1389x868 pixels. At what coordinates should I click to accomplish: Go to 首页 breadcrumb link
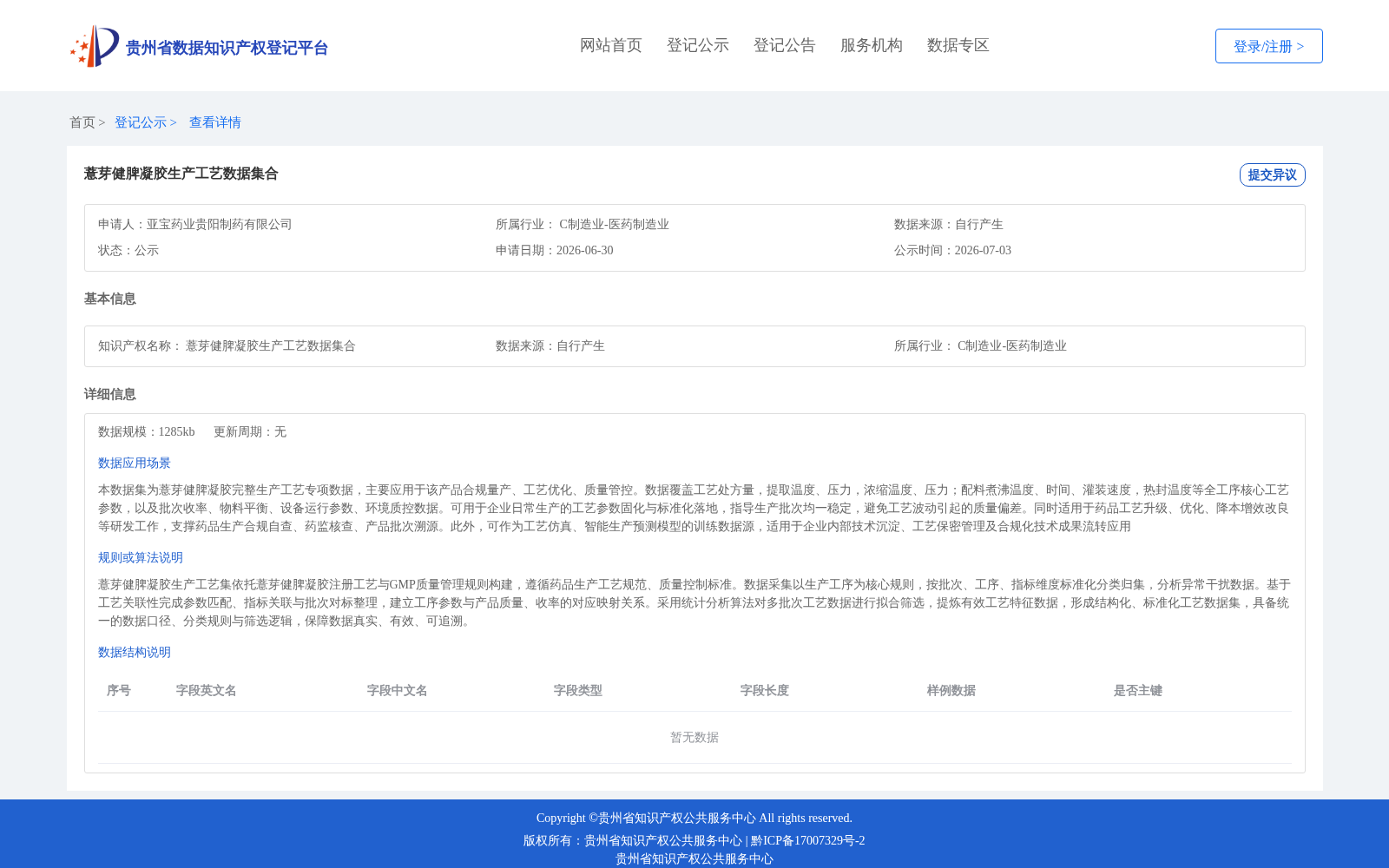click(x=82, y=122)
